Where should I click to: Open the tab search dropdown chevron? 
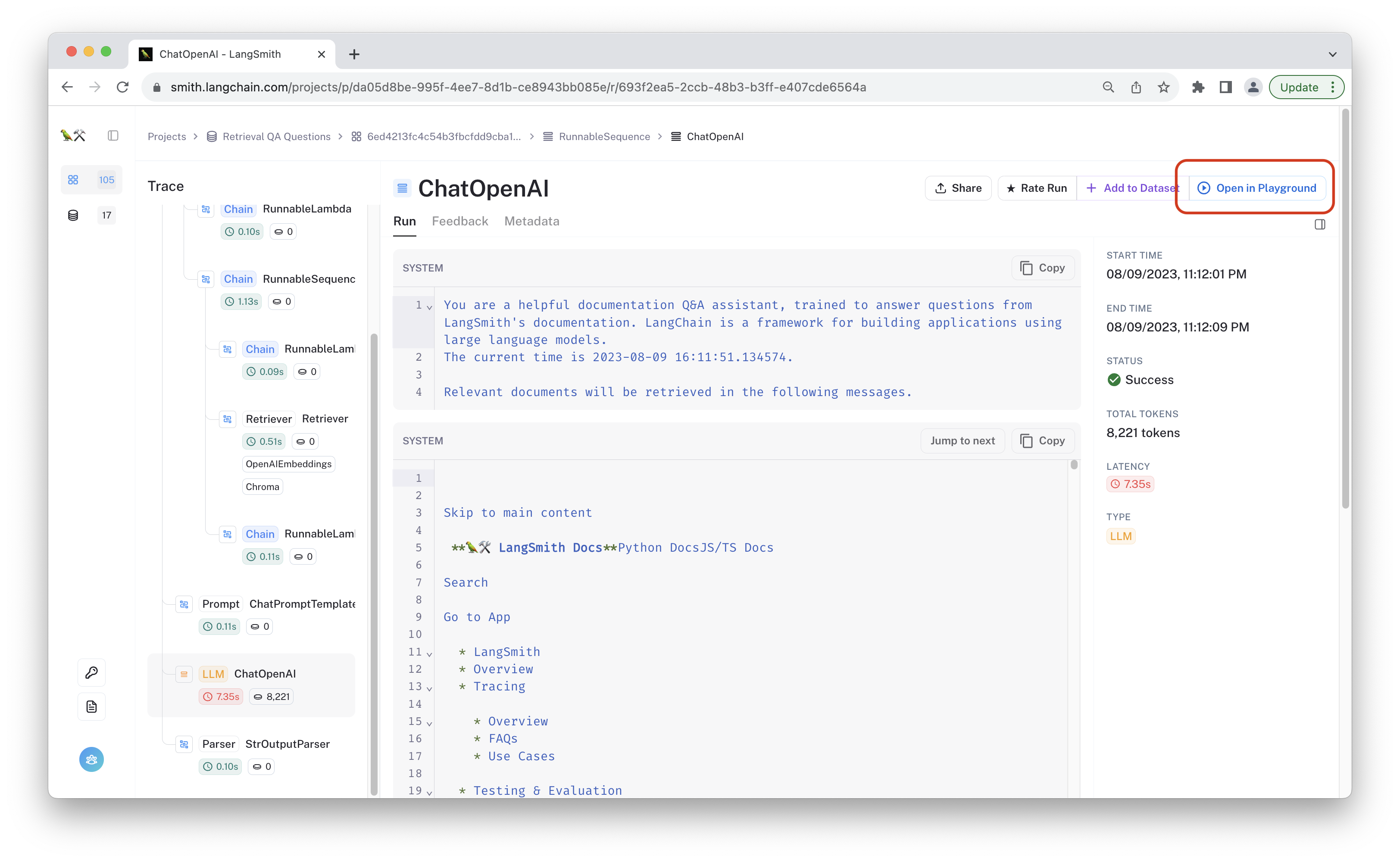coord(1332,54)
